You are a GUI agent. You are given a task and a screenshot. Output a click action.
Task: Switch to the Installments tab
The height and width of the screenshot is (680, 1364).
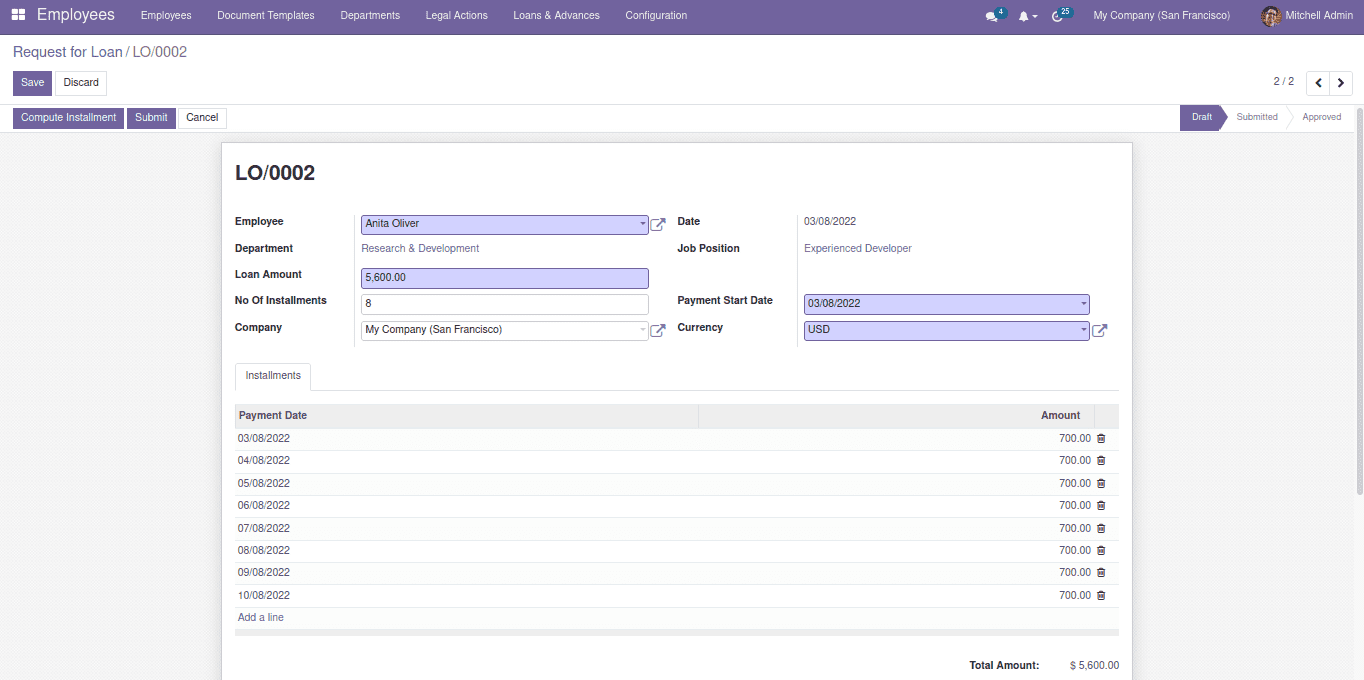coord(273,376)
